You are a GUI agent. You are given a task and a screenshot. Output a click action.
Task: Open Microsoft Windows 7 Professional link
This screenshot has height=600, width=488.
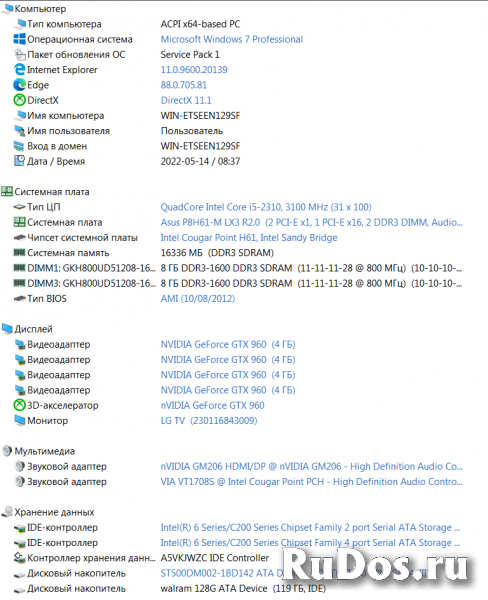232,39
